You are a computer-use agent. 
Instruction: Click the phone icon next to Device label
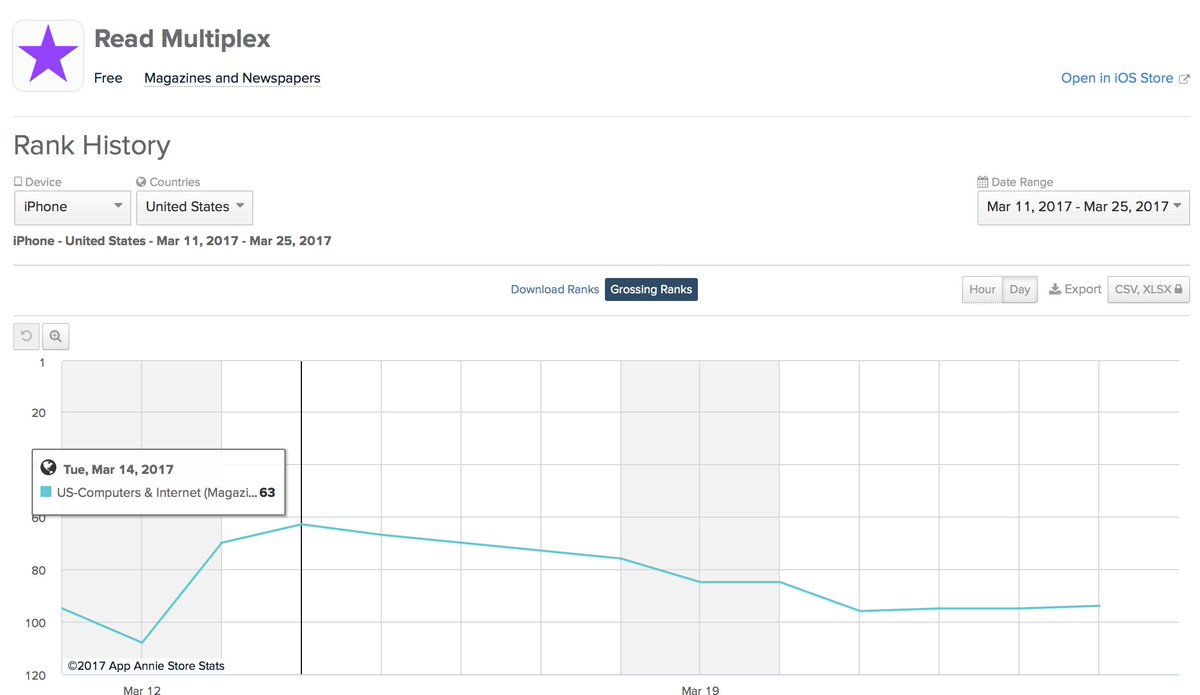pyautogui.click(x=18, y=182)
